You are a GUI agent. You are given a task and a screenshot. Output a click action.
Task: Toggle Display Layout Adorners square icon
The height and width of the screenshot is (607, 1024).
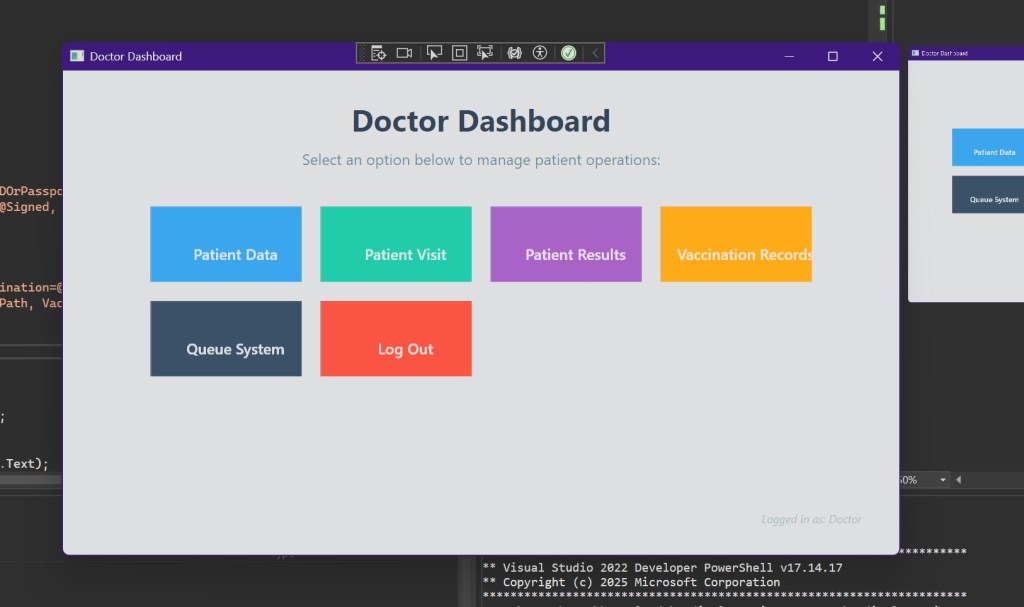pyautogui.click(x=460, y=53)
